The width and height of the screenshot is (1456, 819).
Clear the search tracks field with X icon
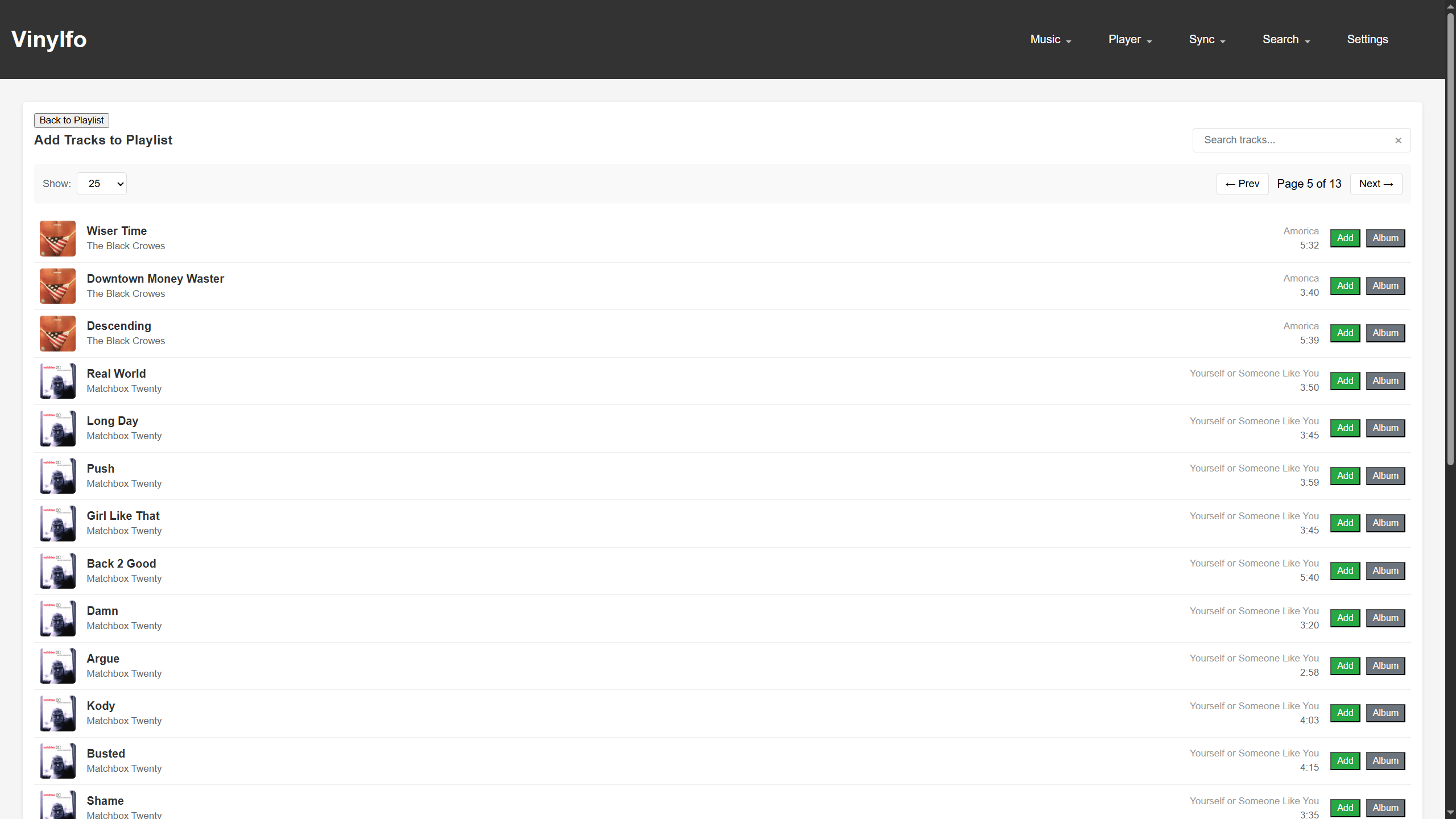pyautogui.click(x=1398, y=140)
